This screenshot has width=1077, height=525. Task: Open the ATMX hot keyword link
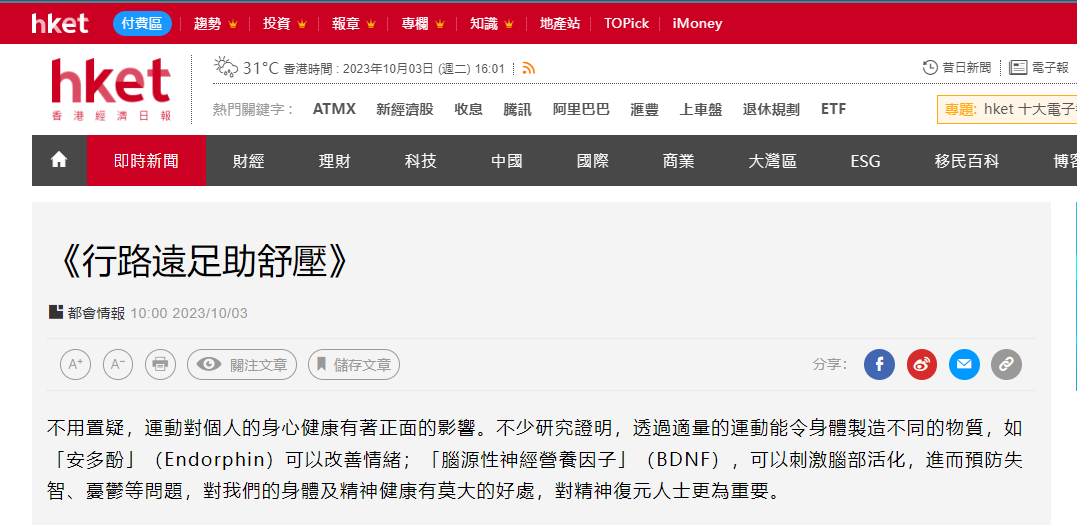(334, 109)
